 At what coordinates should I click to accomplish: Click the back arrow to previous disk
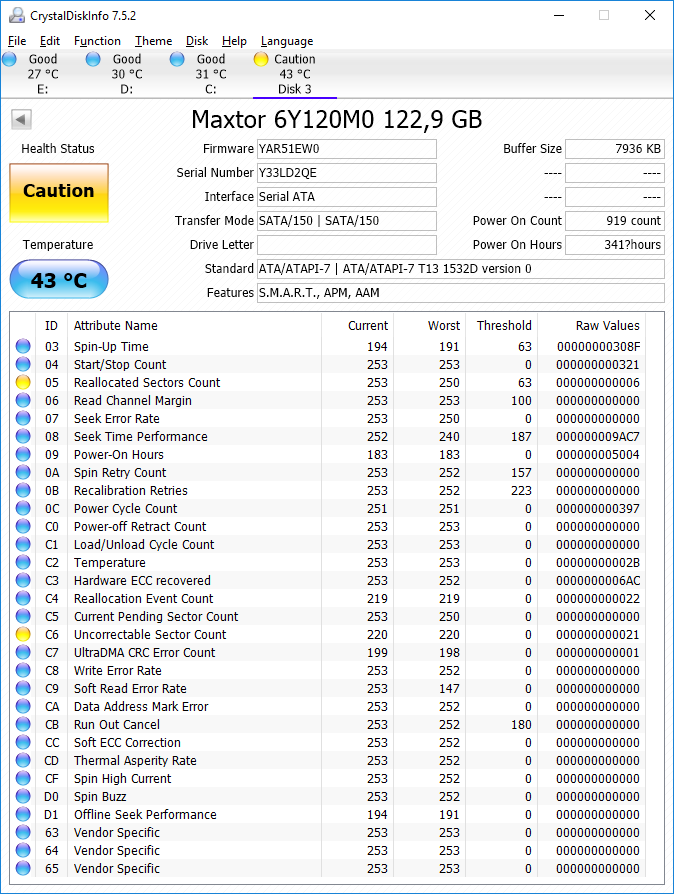(21, 119)
